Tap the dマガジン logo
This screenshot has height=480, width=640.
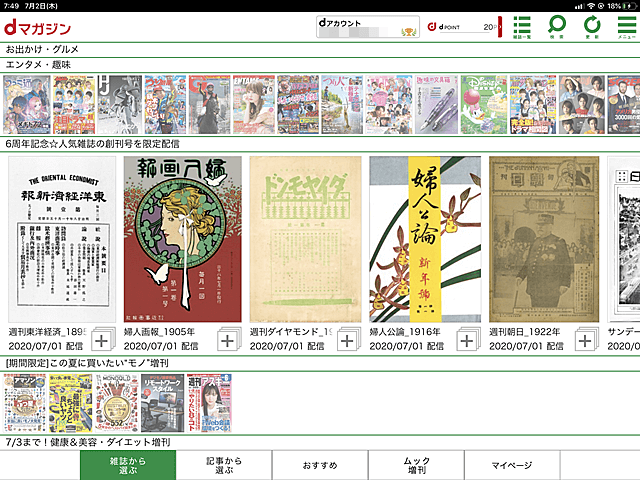tap(37, 27)
